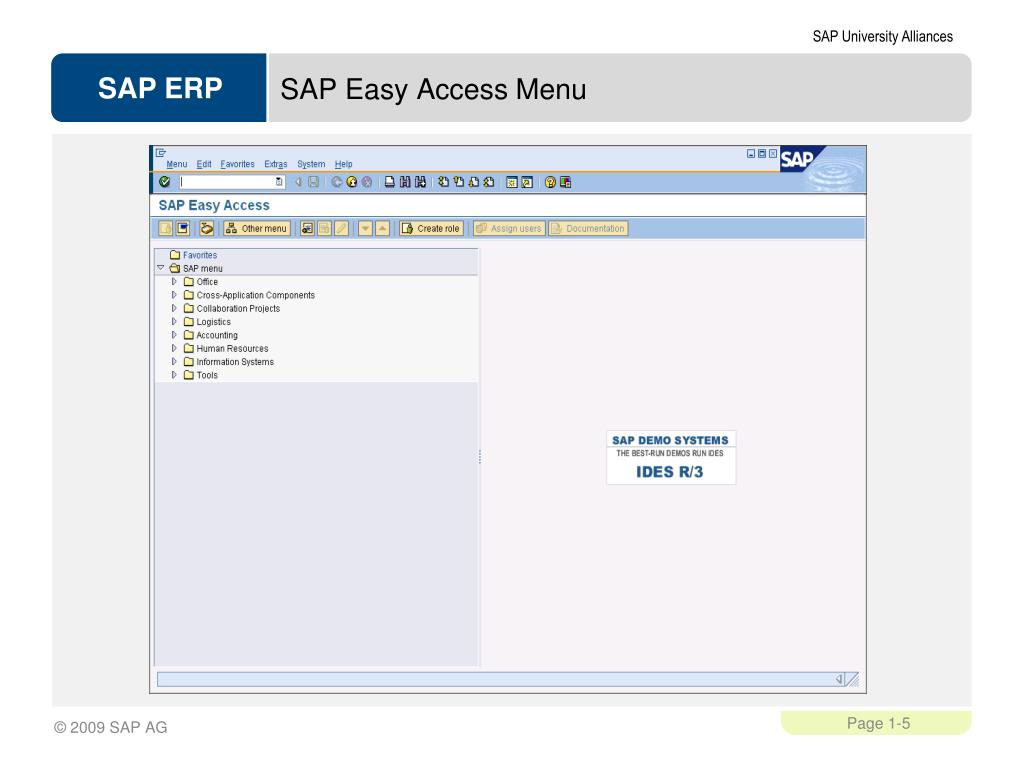This screenshot has height=768, width=1024.
Task: Select the 'SAP menu' tree label
Action: point(202,268)
